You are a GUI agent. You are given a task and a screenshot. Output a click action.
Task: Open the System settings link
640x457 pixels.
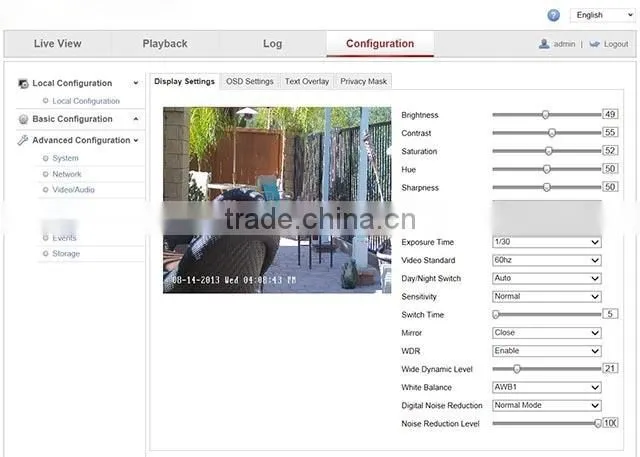65,158
